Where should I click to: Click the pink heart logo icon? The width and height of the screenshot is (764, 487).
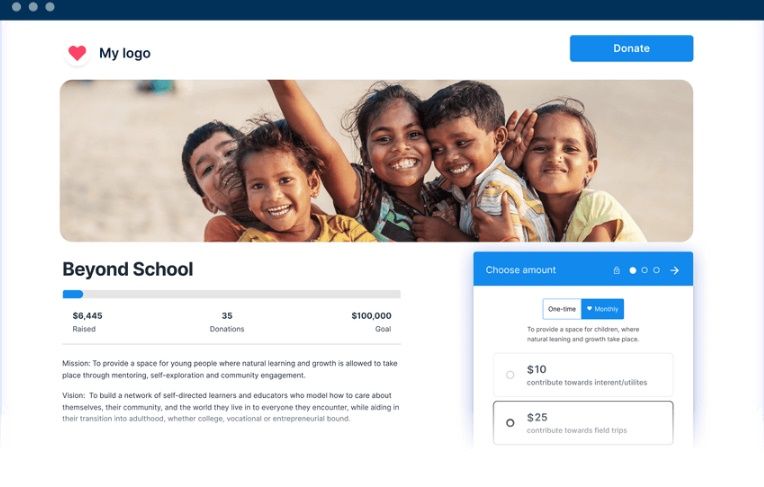click(77, 53)
